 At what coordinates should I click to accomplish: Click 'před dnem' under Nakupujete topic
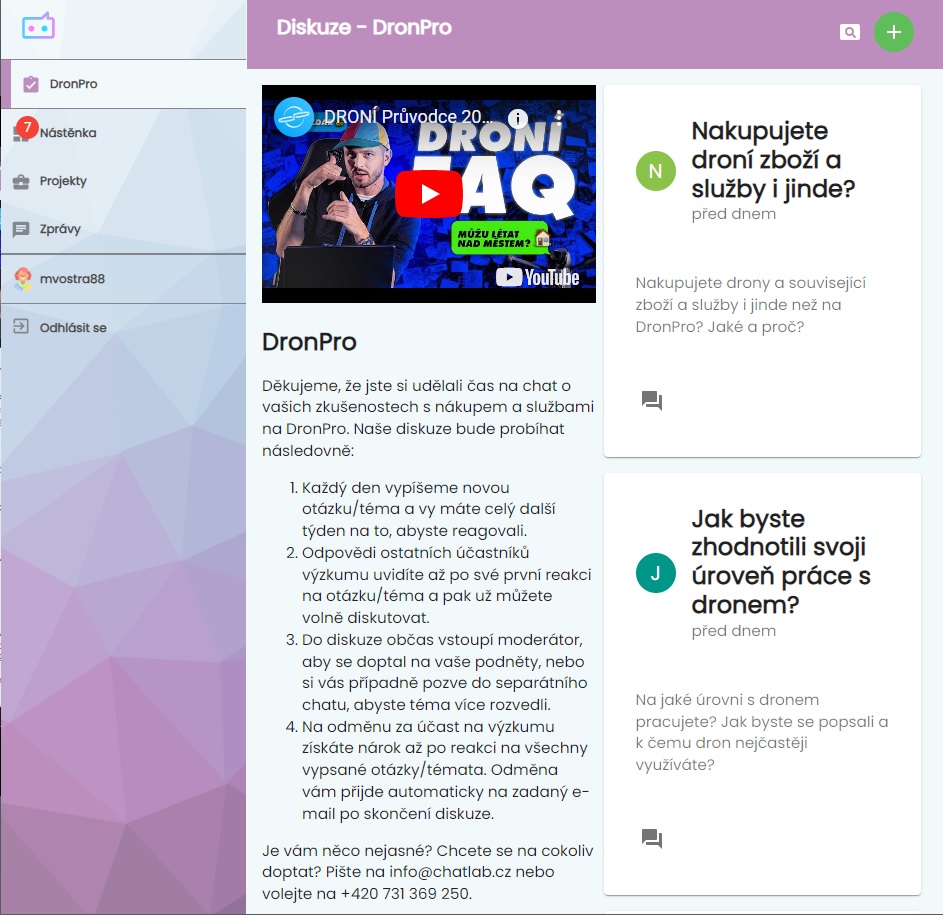[734, 214]
